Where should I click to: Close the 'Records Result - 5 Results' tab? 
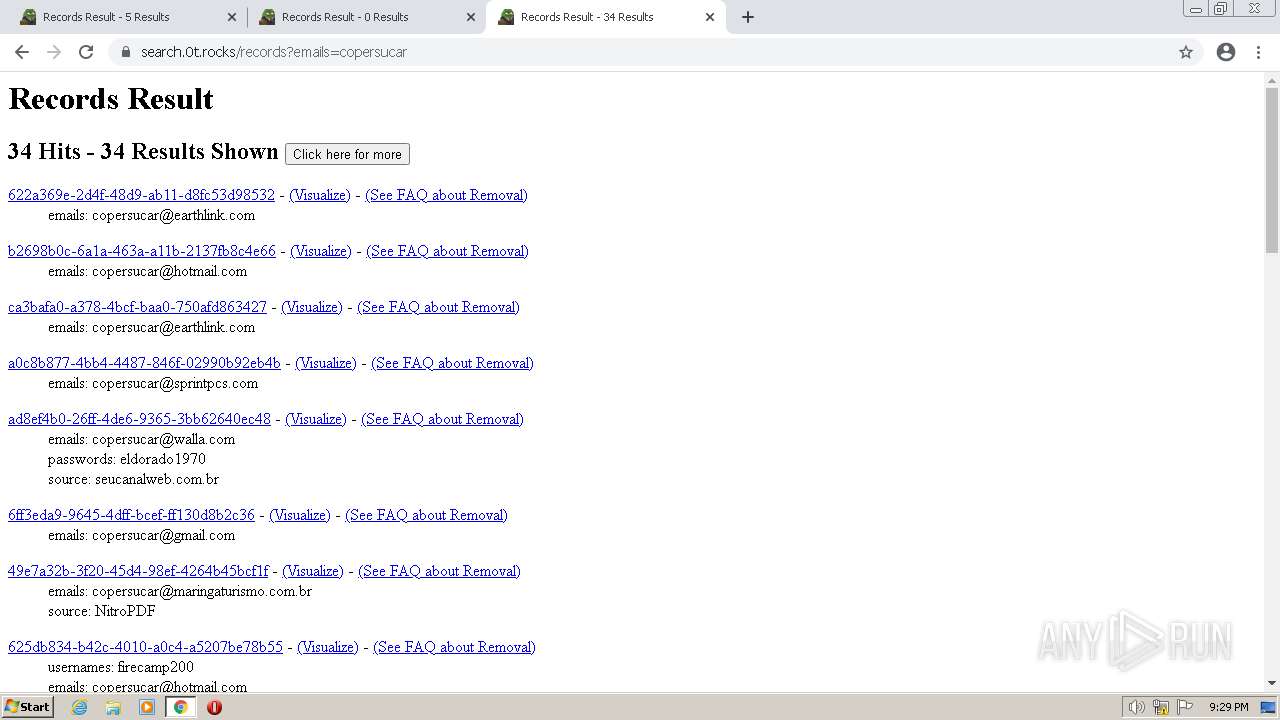pyautogui.click(x=232, y=17)
